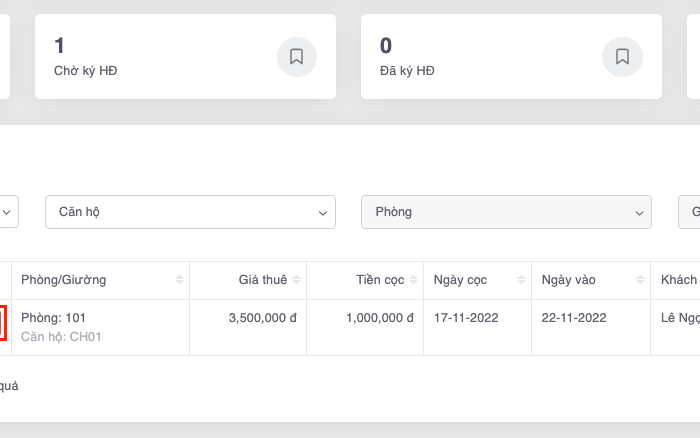The height and width of the screenshot is (438, 700).
Task: Select the 3,500,000 đ rent price cell
Action: click(262, 318)
